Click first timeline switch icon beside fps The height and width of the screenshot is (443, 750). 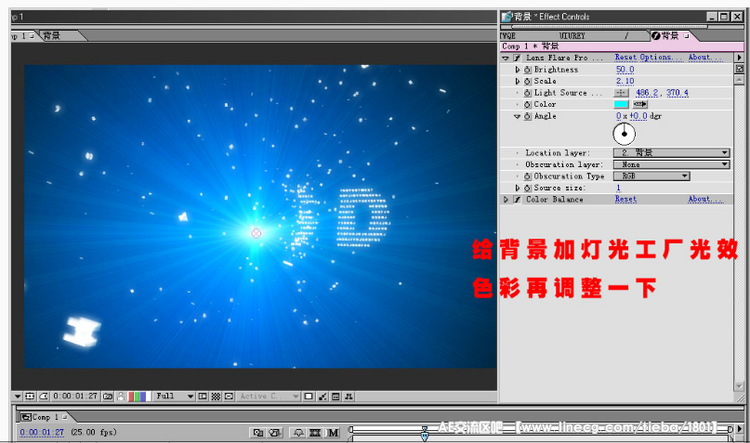[x=258, y=432]
